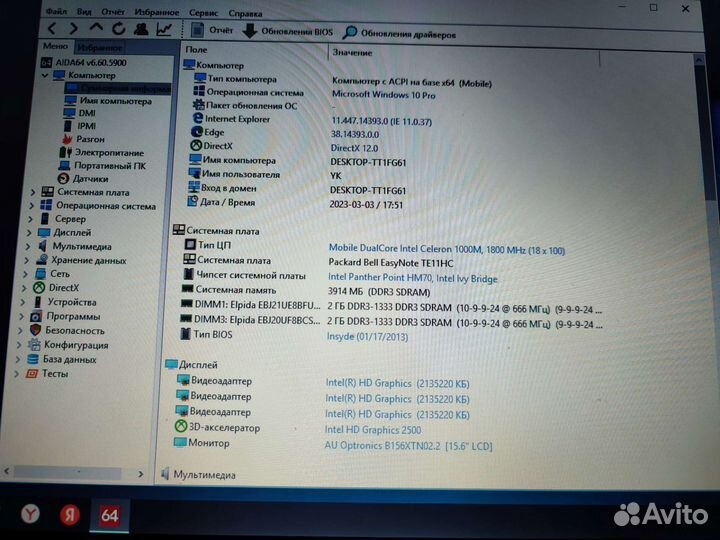Select AIDA64 v6.60.5900 root tree node
720x540 pixels.
[90, 62]
